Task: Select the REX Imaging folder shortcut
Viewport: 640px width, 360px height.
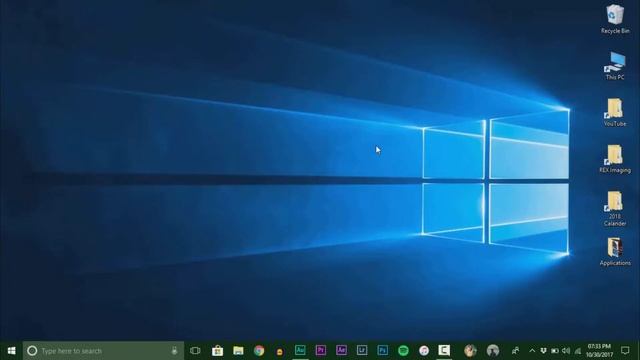Action: click(615, 159)
